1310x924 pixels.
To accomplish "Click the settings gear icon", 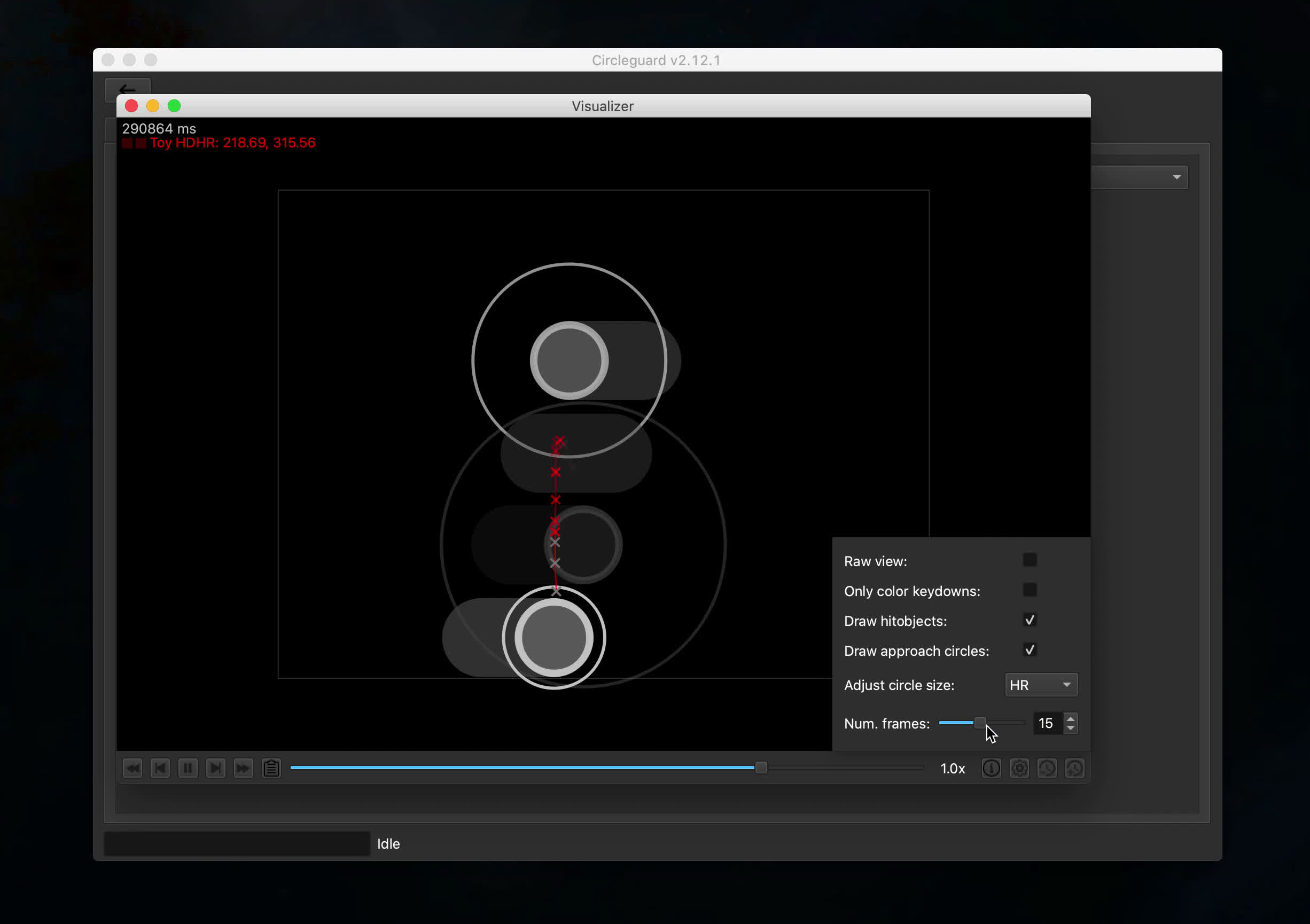I will point(1019,768).
